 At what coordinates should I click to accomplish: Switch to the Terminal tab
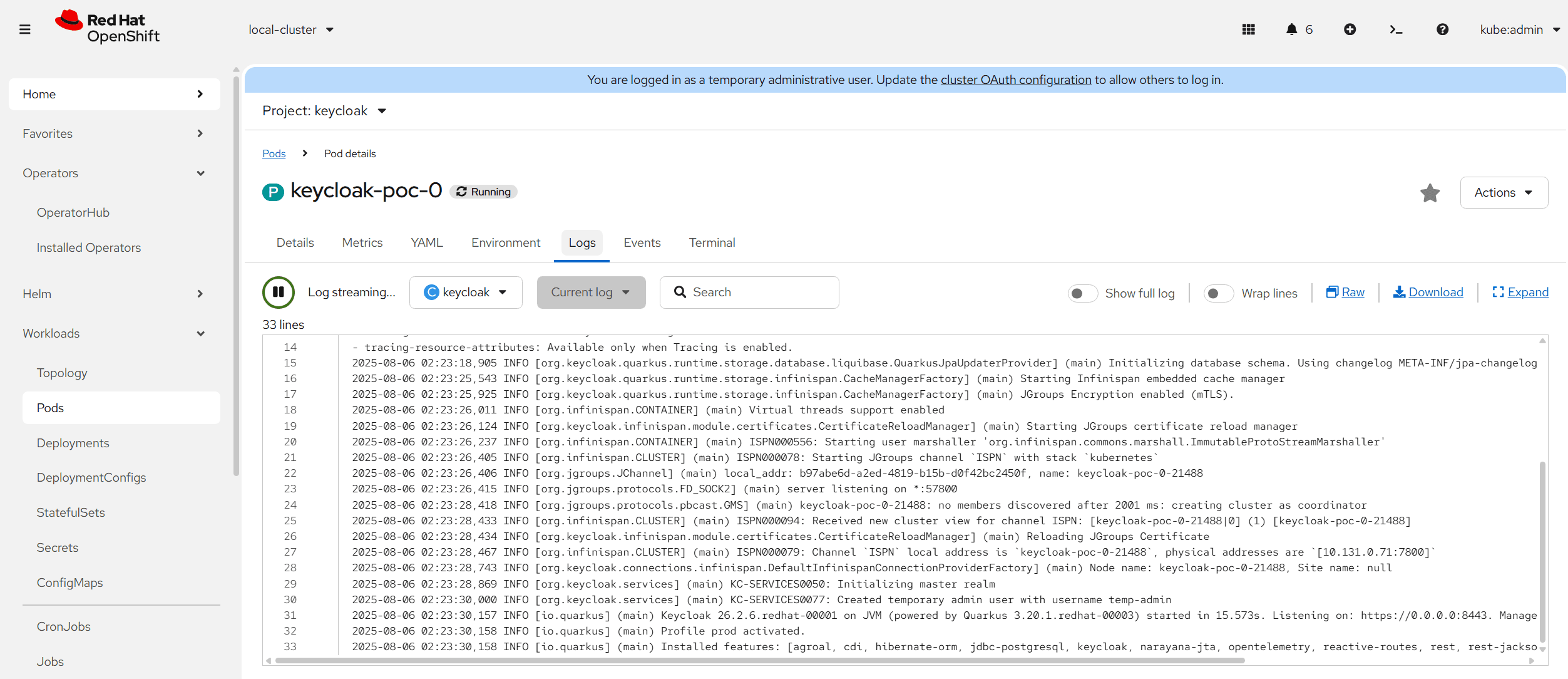712,242
